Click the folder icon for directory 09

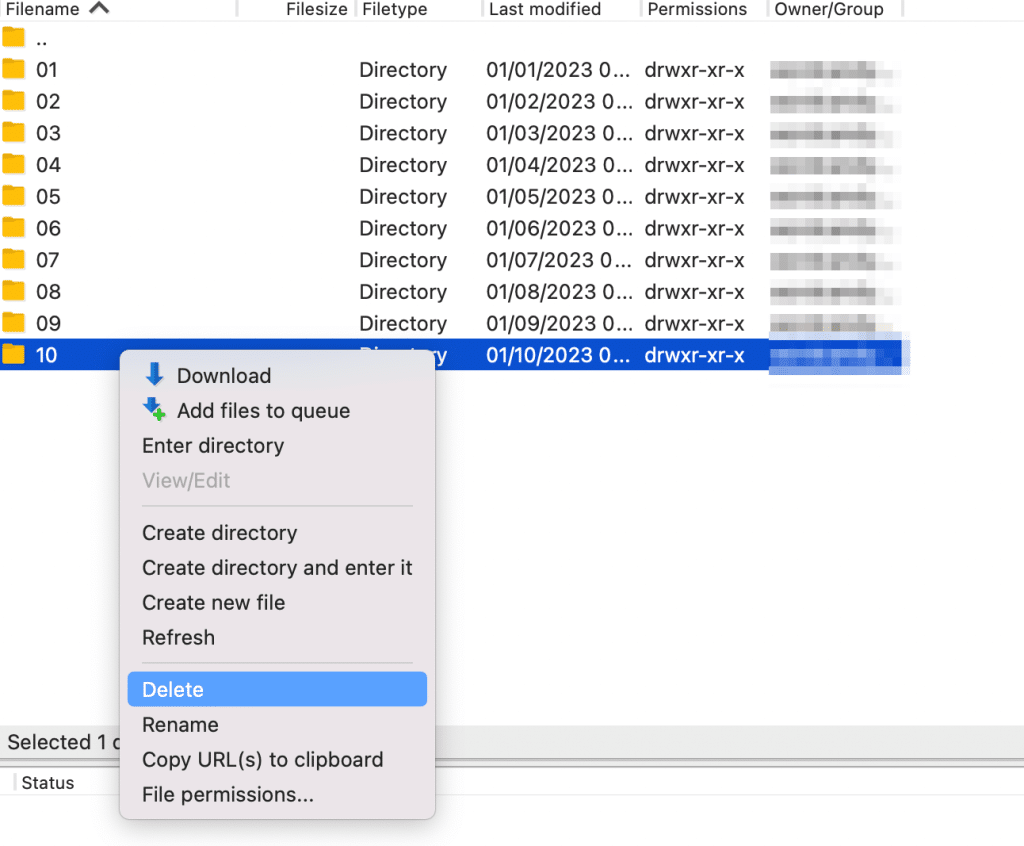pos(14,323)
